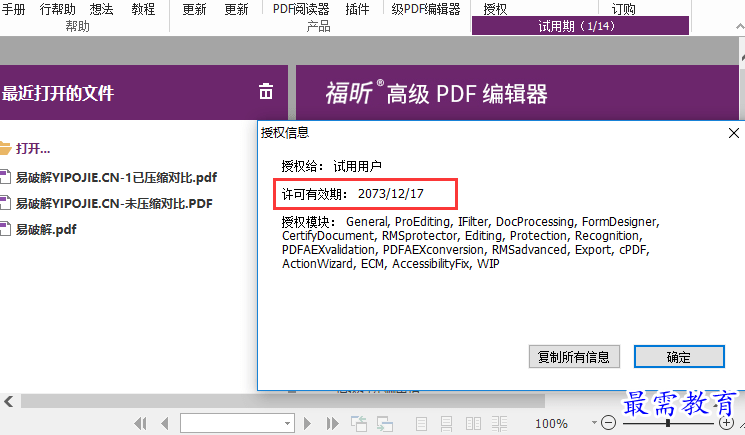Click the zoom slider handle
This screenshot has width=745, height=435.
click(668, 423)
